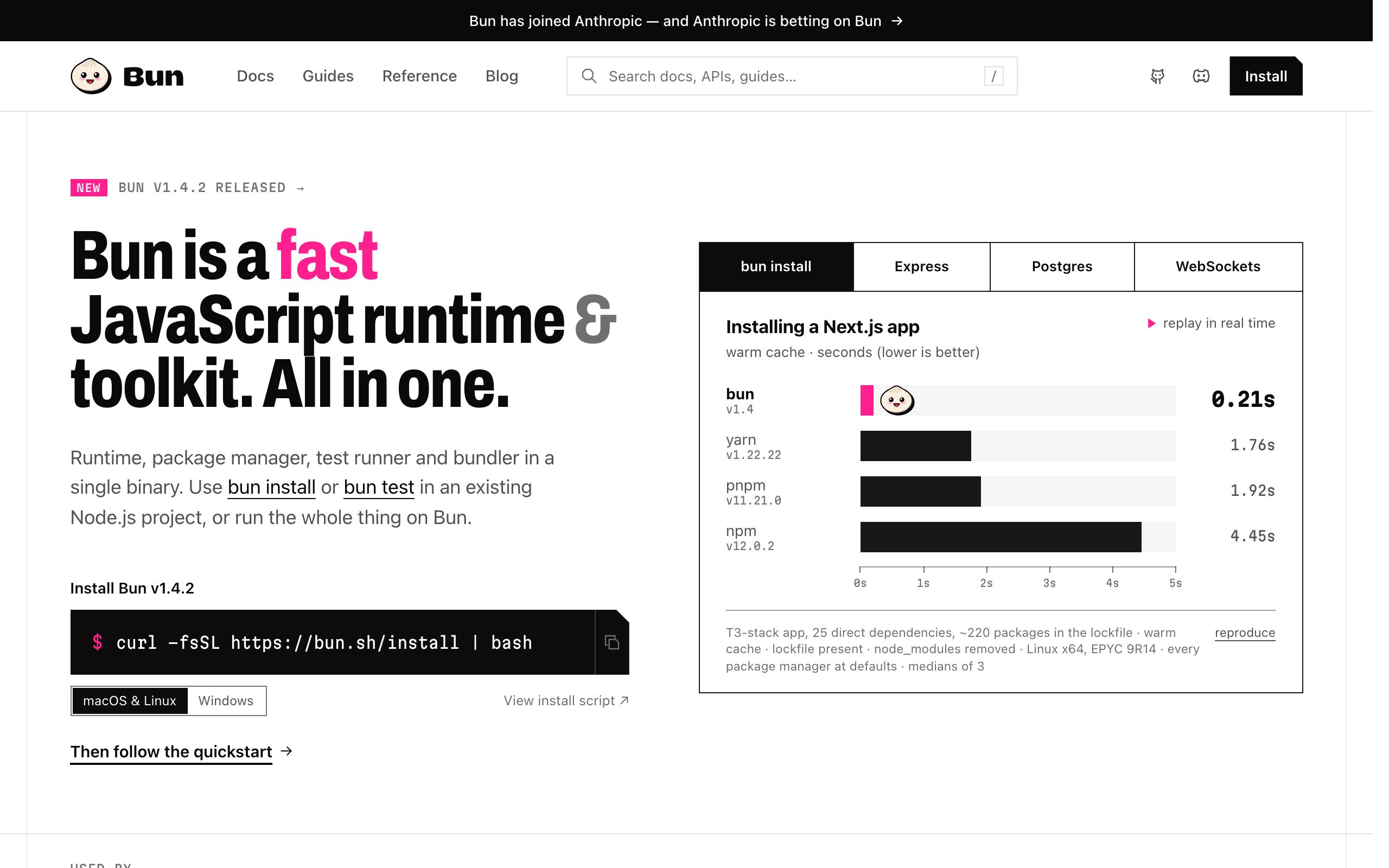
Task: Click the arrow beside the Anthropic announcement
Action: pos(896,21)
